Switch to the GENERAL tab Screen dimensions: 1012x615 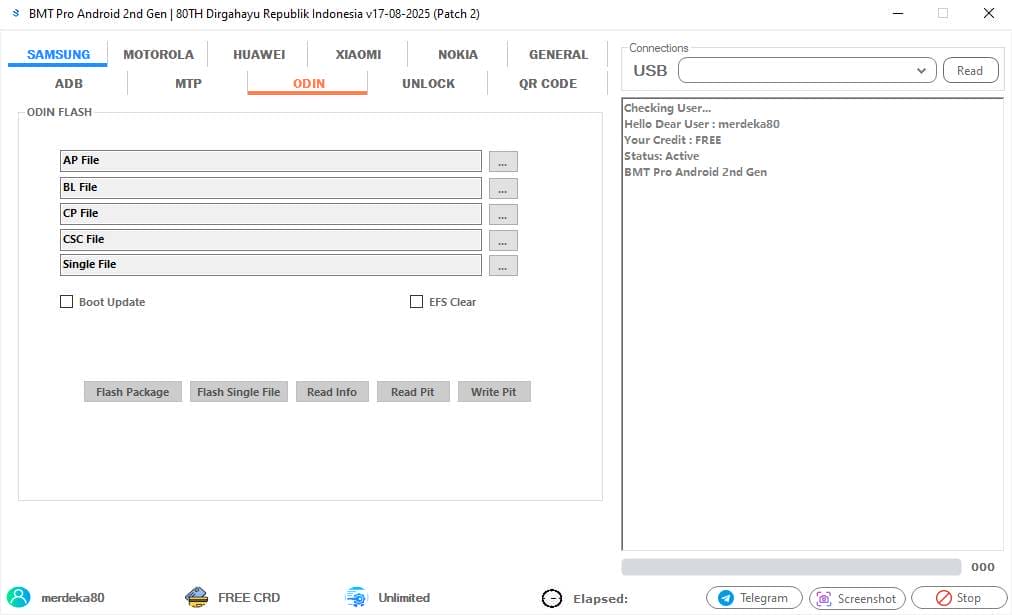[558, 54]
